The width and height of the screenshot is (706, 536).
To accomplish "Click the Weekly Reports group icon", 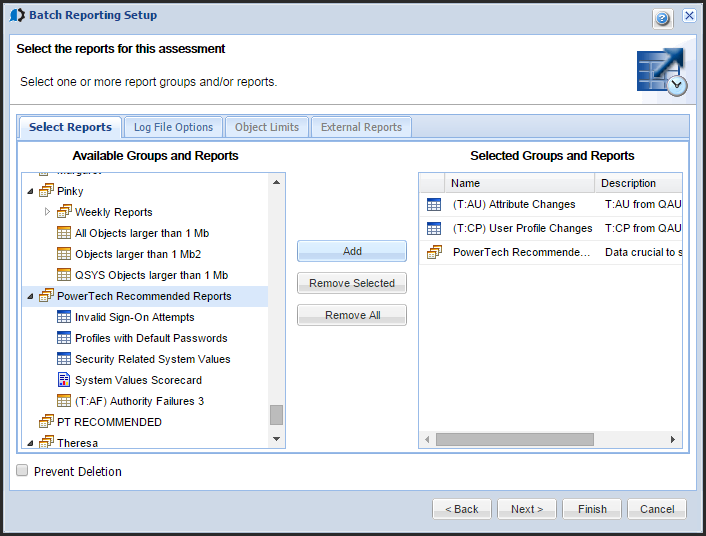I will click(x=64, y=212).
